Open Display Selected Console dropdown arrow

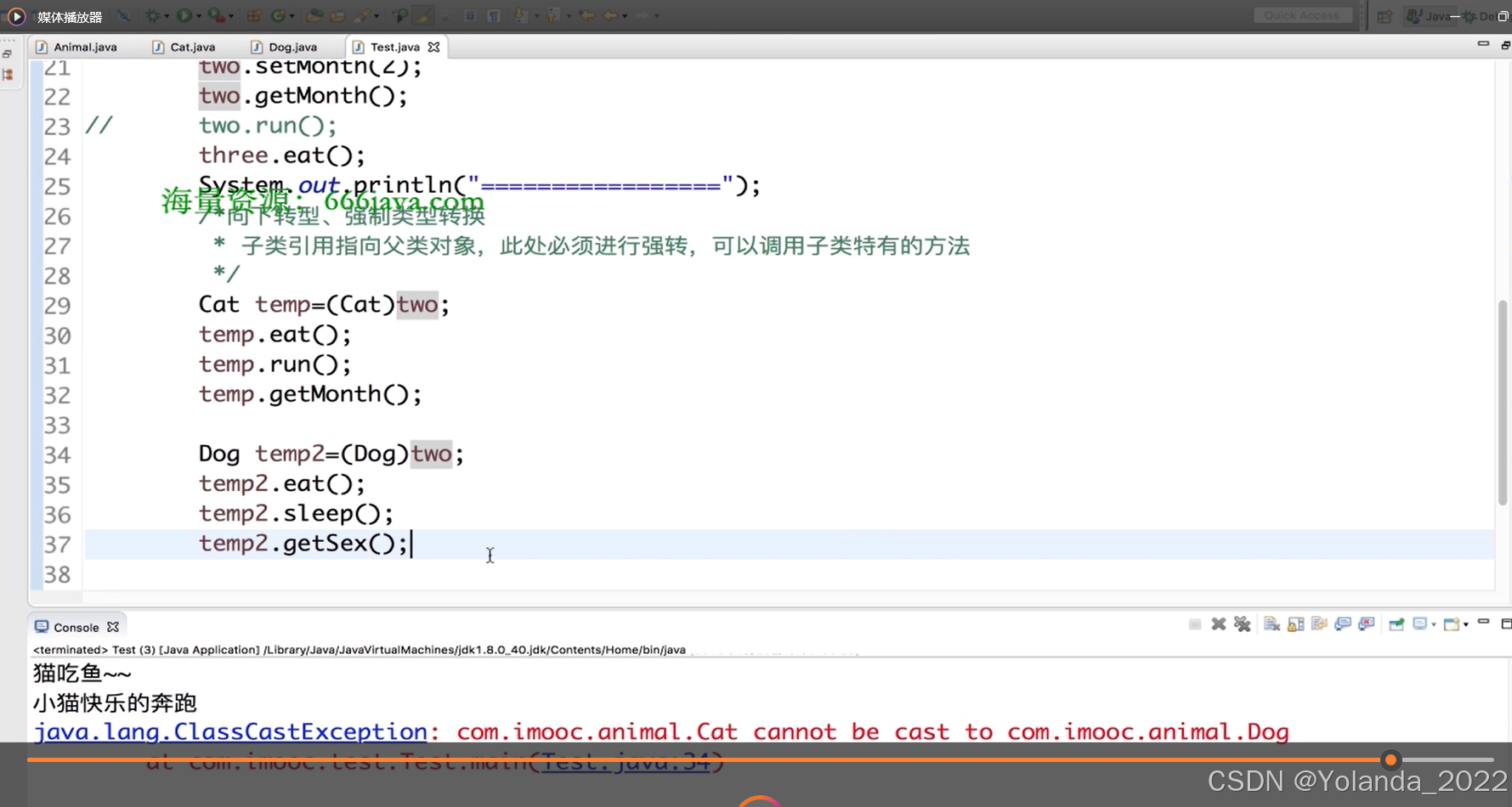point(1434,625)
